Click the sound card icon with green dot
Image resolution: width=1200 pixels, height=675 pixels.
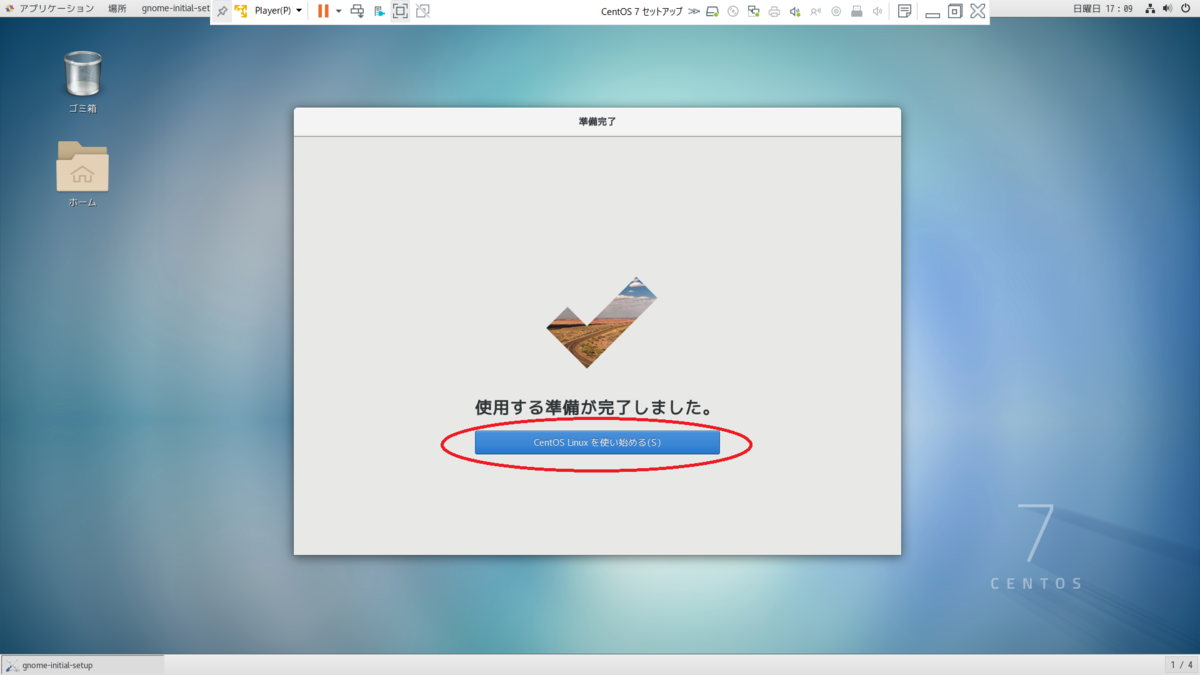point(795,11)
